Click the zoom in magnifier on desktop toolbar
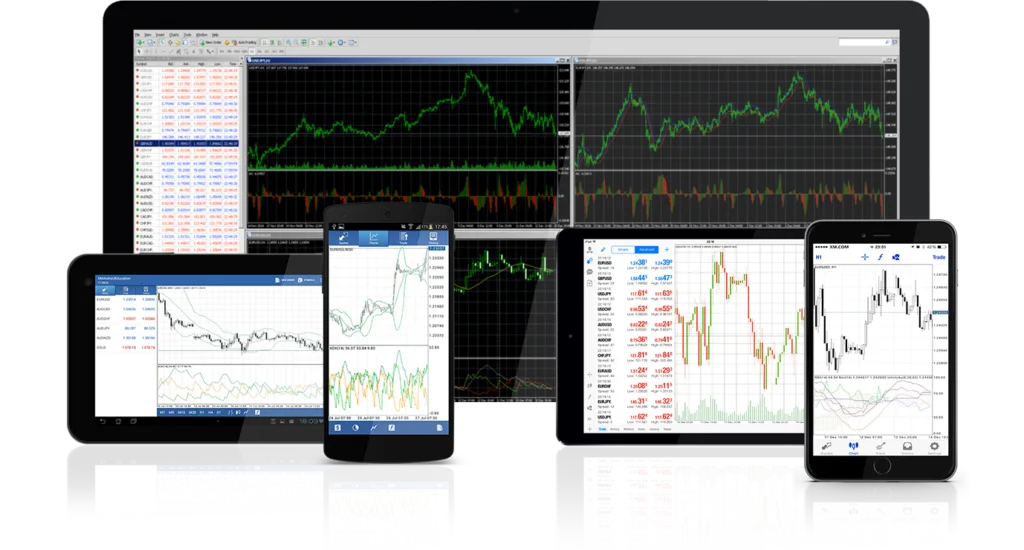Image resolution: width=1024 pixels, height=550 pixels. (x=288, y=42)
